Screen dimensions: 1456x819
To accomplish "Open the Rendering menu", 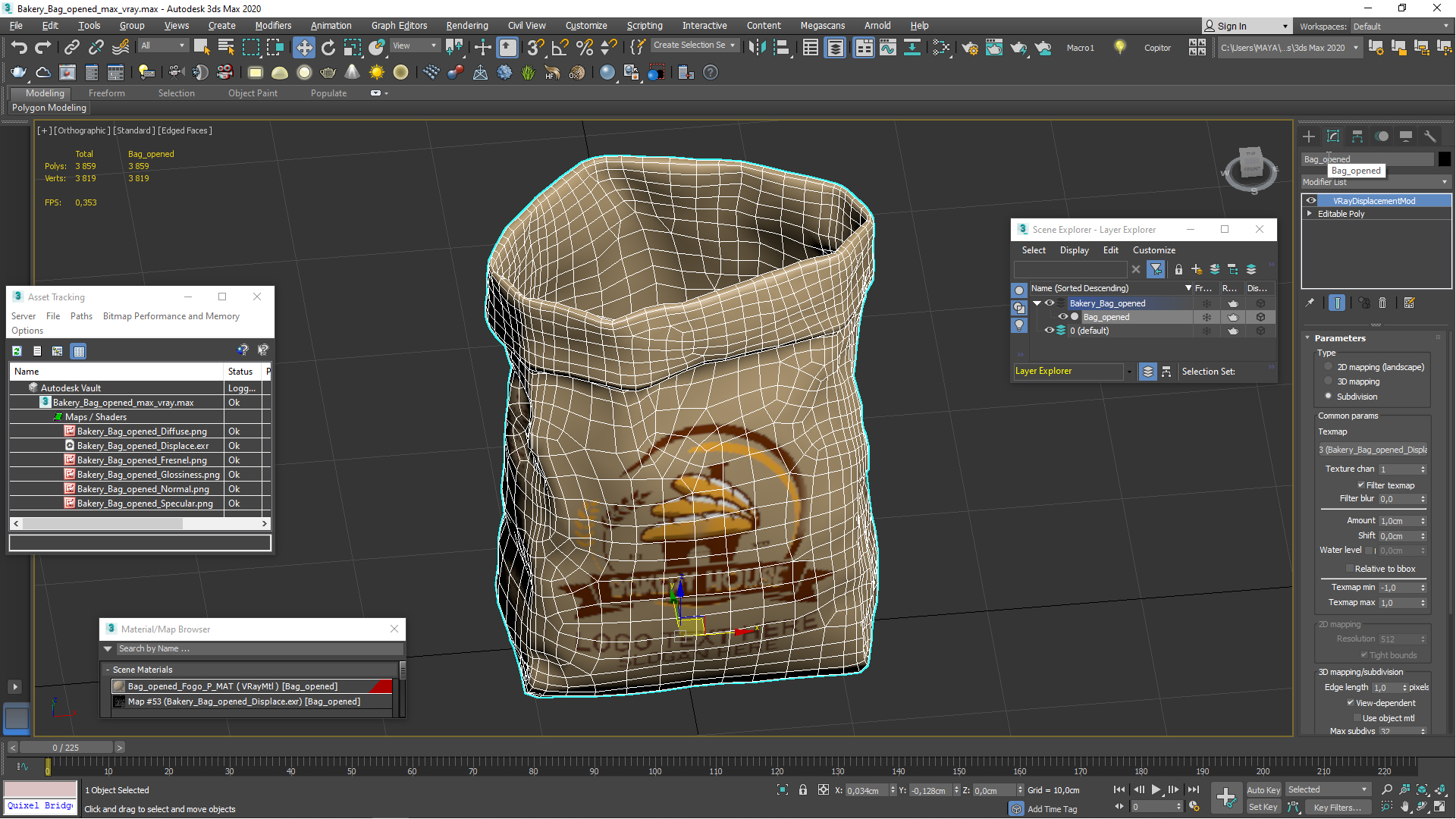I will click(x=466, y=25).
